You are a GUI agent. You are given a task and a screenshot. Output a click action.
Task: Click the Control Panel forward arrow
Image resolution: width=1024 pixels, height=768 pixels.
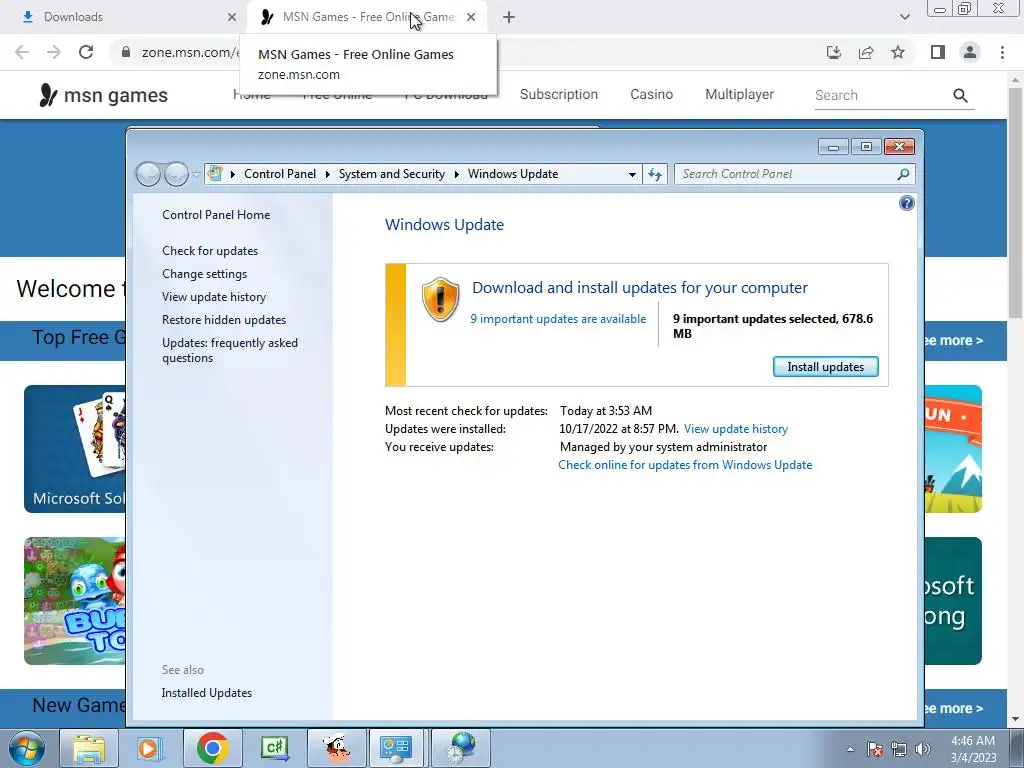[x=176, y=174]
